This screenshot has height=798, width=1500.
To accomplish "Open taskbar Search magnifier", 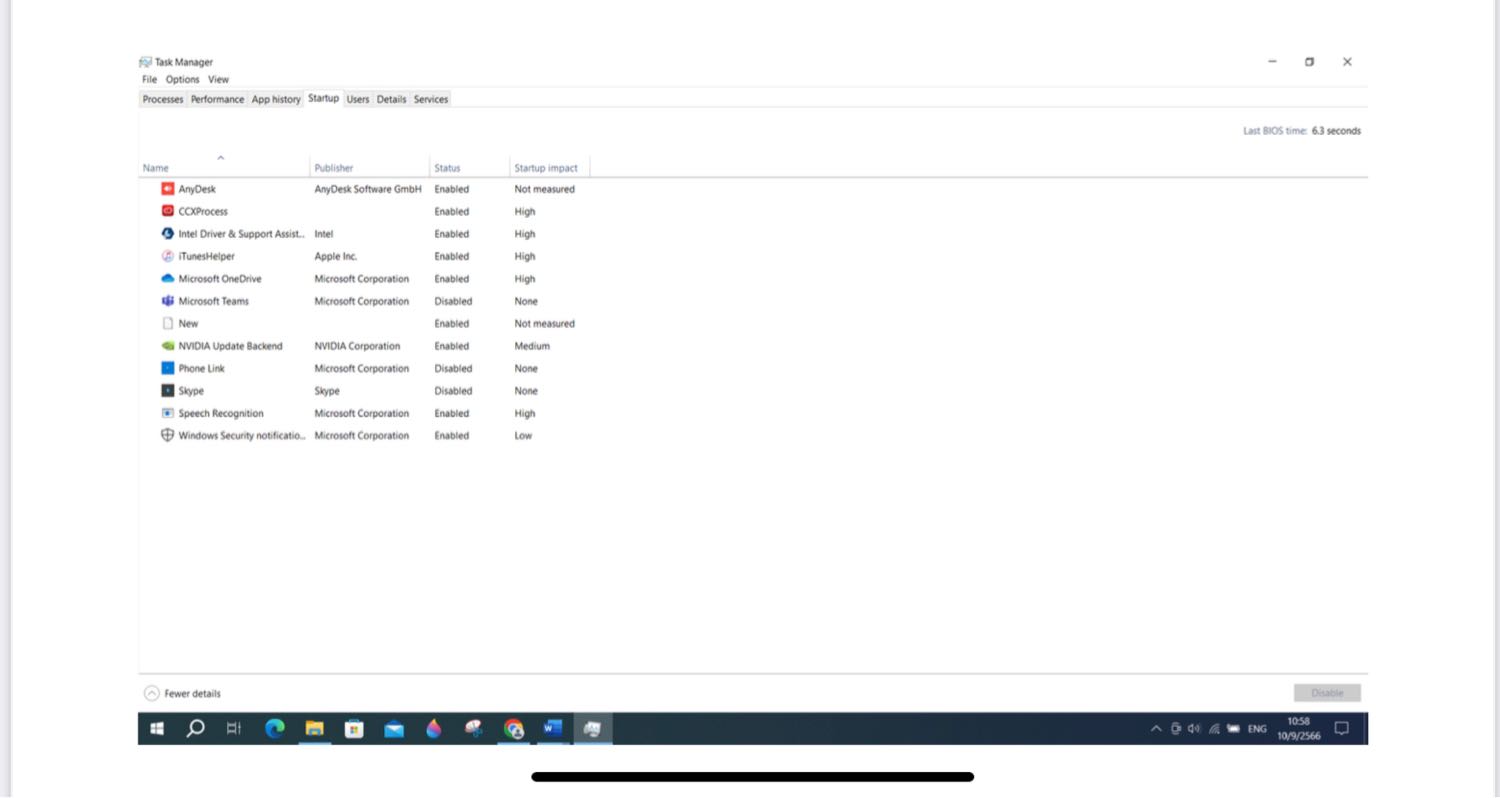I will point(196,729).
